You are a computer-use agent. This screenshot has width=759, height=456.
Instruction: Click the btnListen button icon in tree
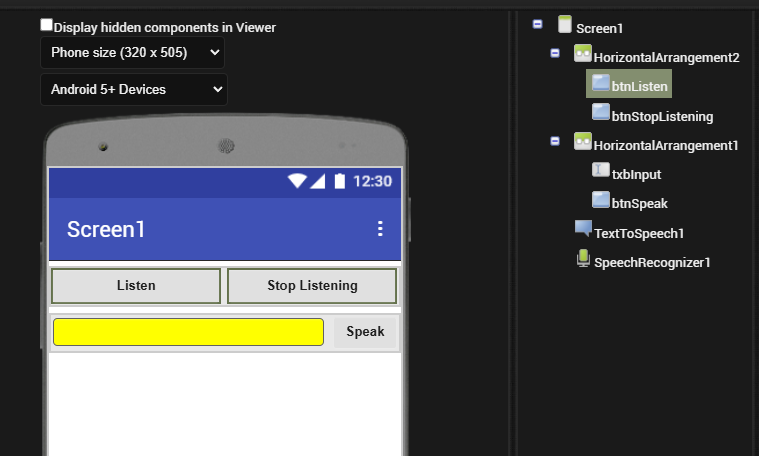point(601,82)
